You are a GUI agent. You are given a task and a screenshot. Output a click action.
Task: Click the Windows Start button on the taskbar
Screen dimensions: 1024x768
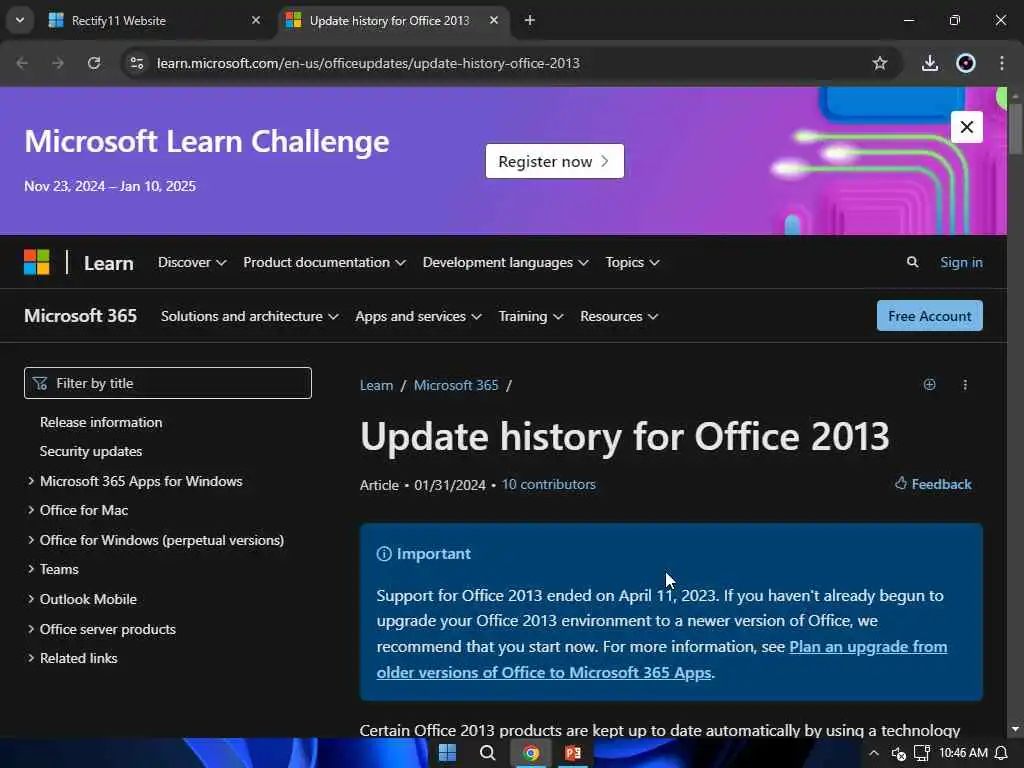point(447,753)
